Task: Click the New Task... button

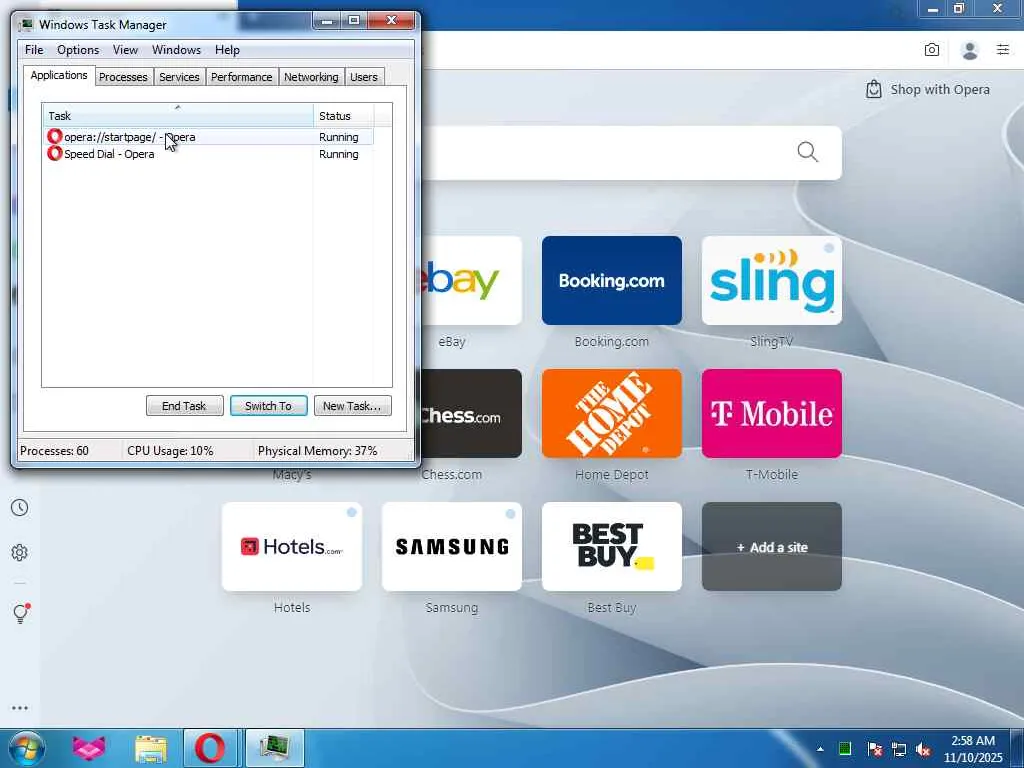Action: coord(352,406)
